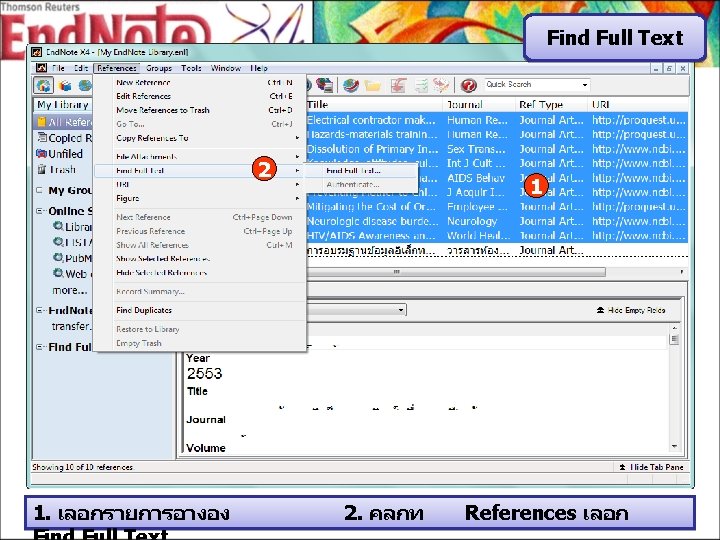720x540 pixels.
Task: Open the Tools menu
Action: click(191, 68)
